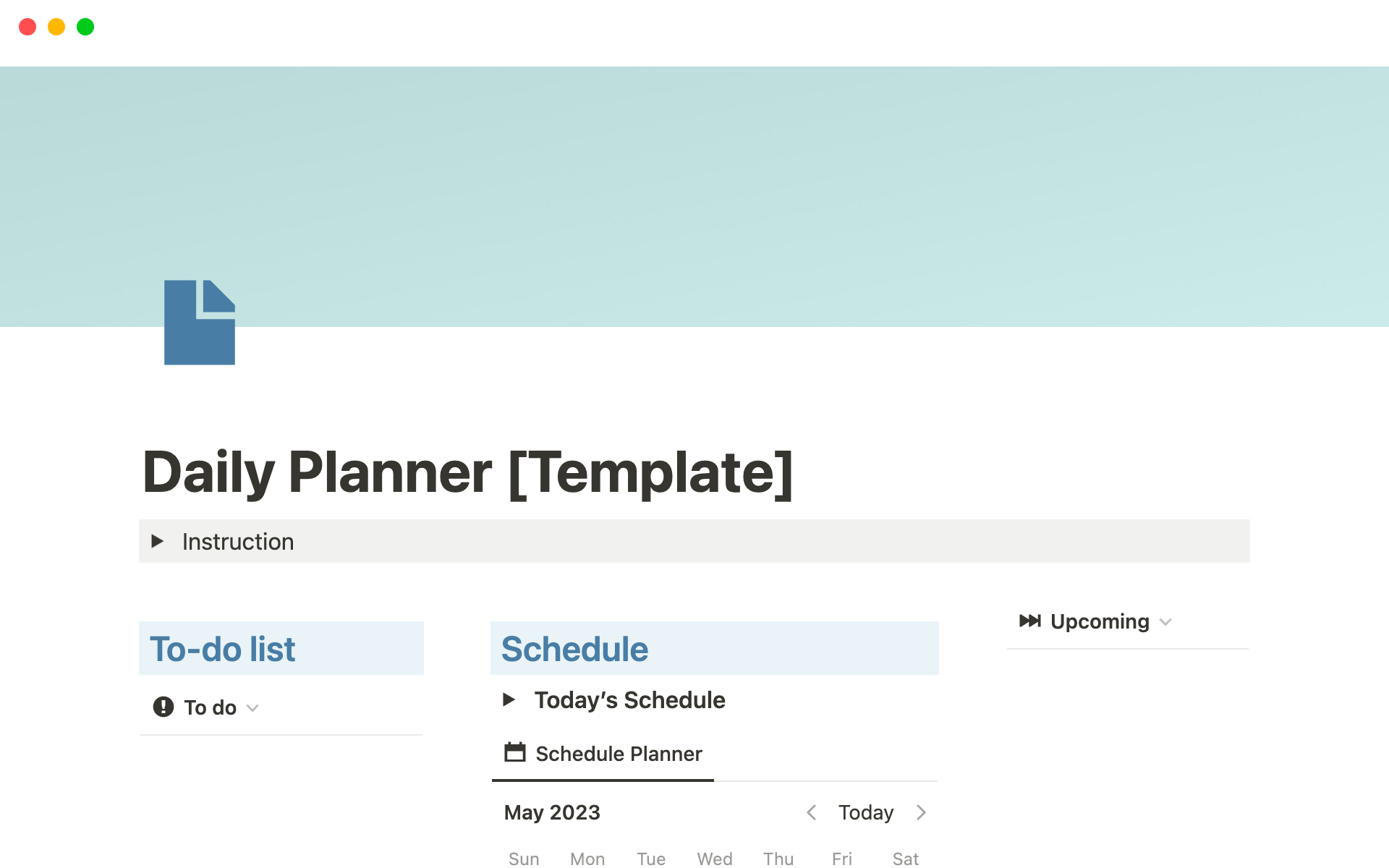Image resolution: width=1389 pixels, height=868 pixels.
Task: Expand the Today's Schedule toggle
Action: pos(509,699)
